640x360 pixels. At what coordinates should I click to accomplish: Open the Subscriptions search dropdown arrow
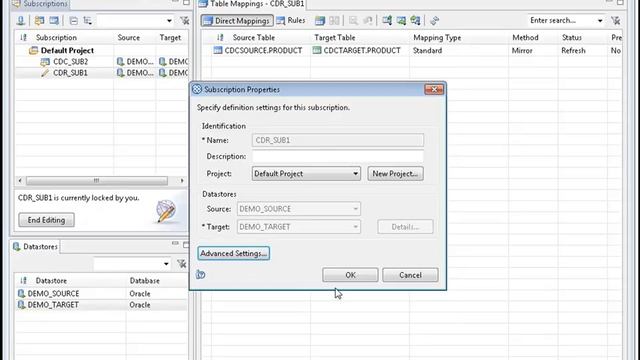[169, 20]
